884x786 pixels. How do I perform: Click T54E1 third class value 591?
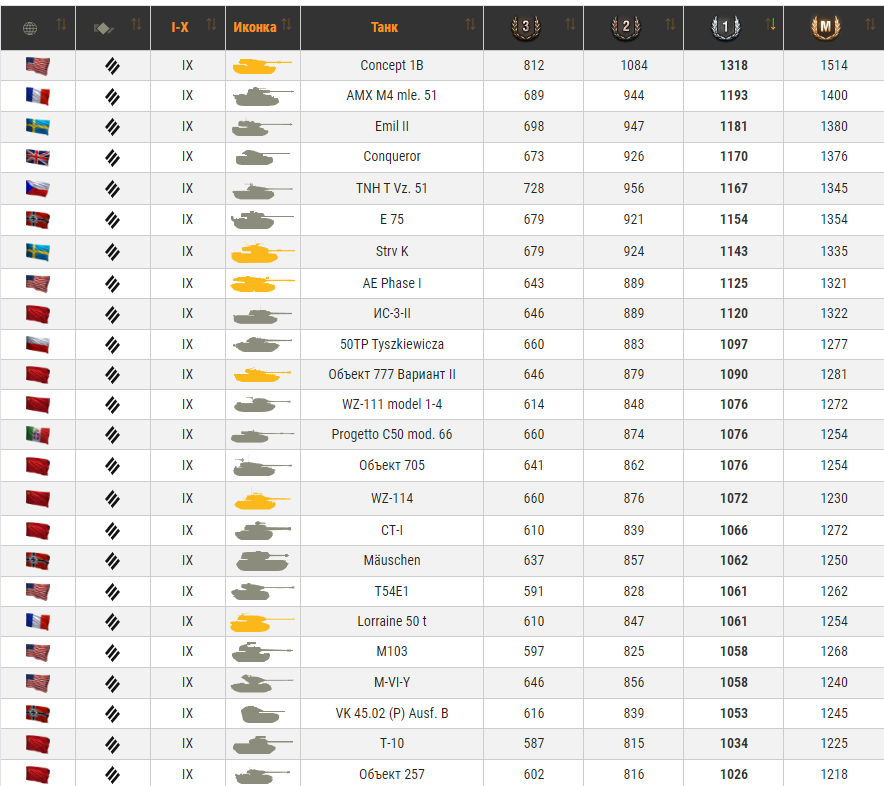[534, 591]
